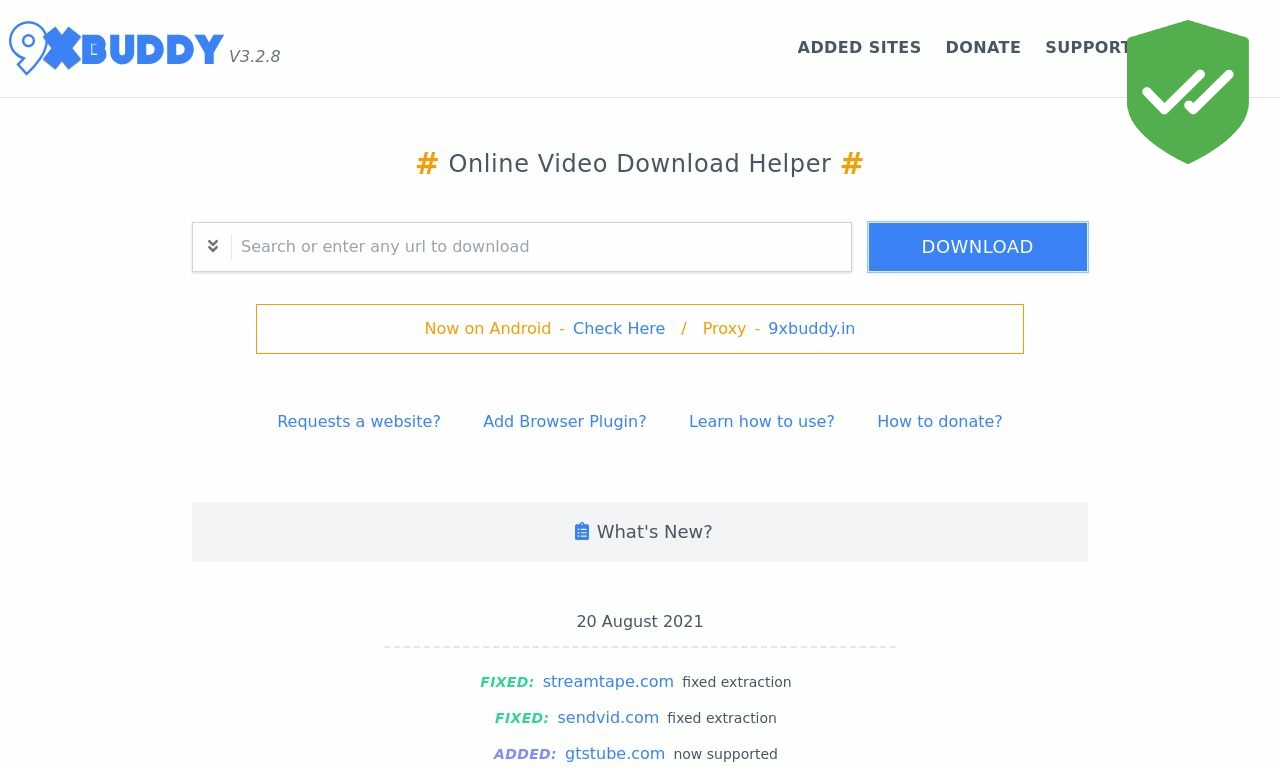The height and width of the screenshot is (768, 1280).
Task: Open sendvid.com link
Action: [608, 718]
